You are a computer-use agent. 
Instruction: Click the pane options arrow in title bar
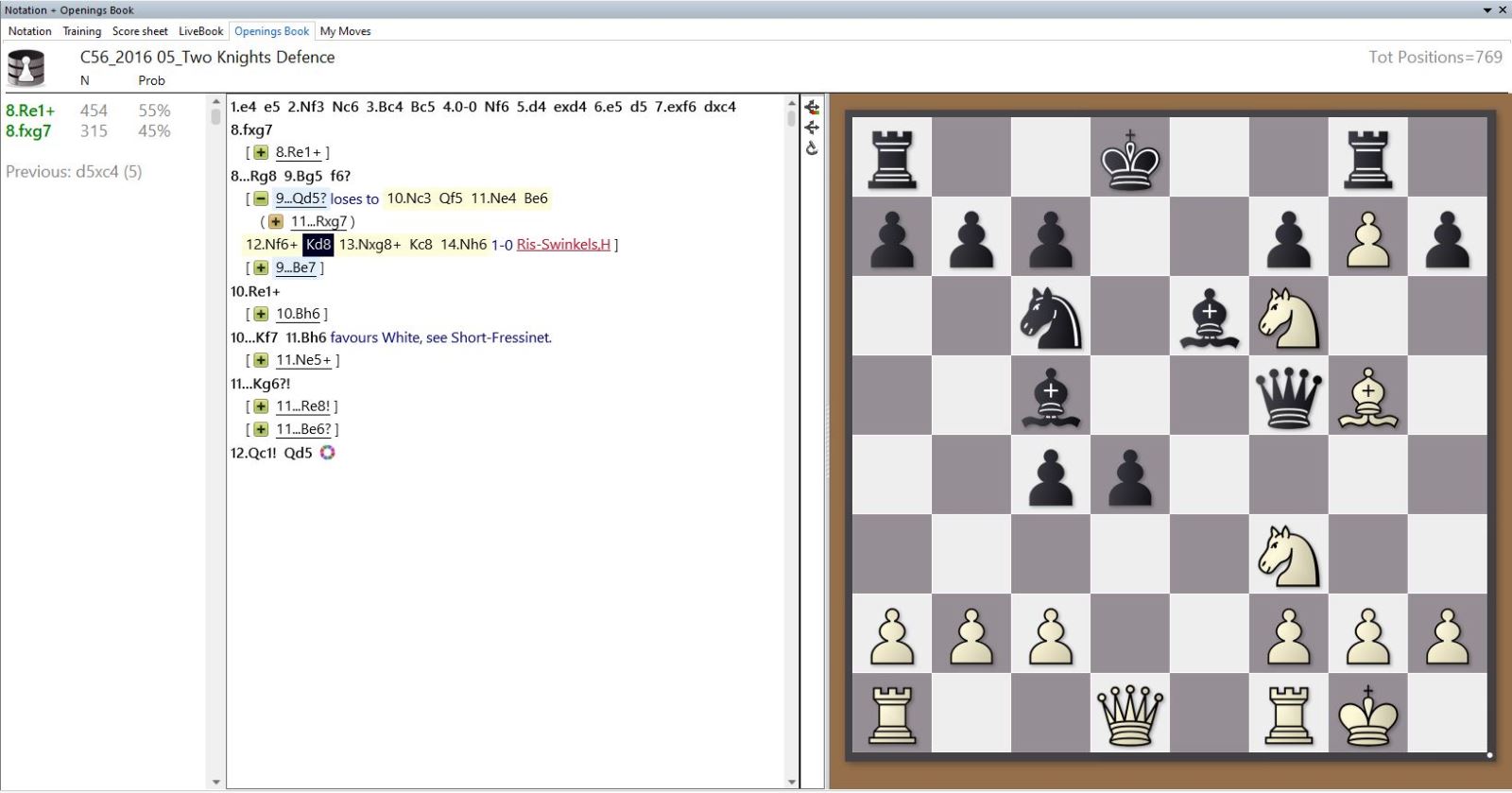pos(1487,10)
